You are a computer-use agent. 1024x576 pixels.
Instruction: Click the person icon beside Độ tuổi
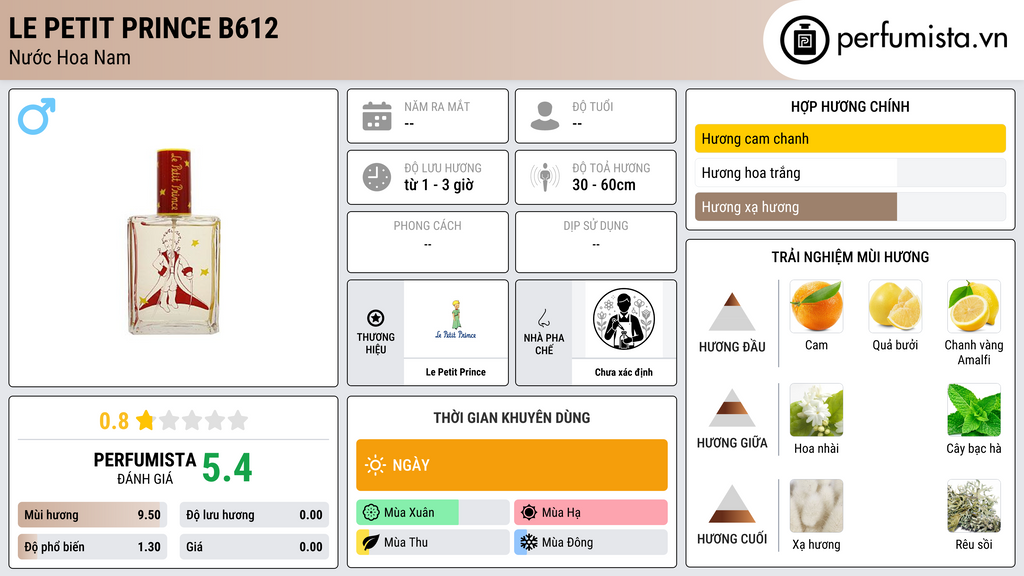coord(545,116)
